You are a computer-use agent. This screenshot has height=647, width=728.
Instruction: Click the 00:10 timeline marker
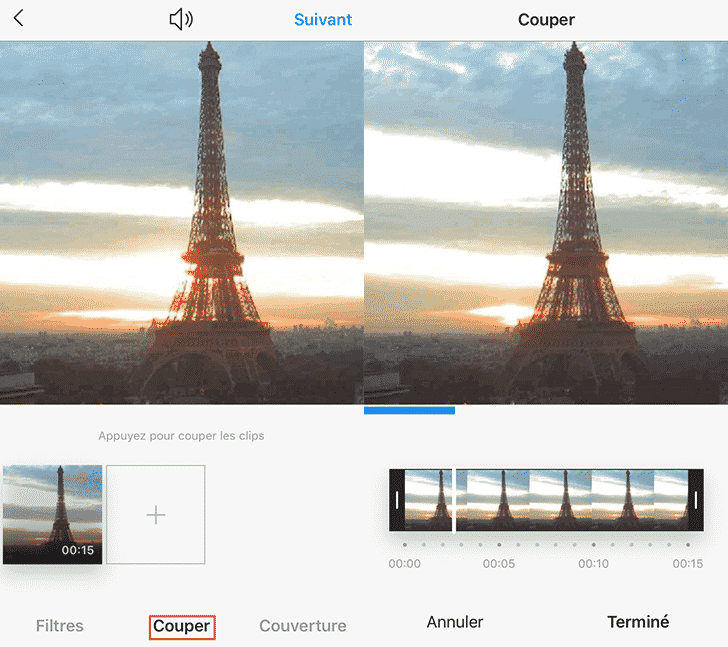593,563
